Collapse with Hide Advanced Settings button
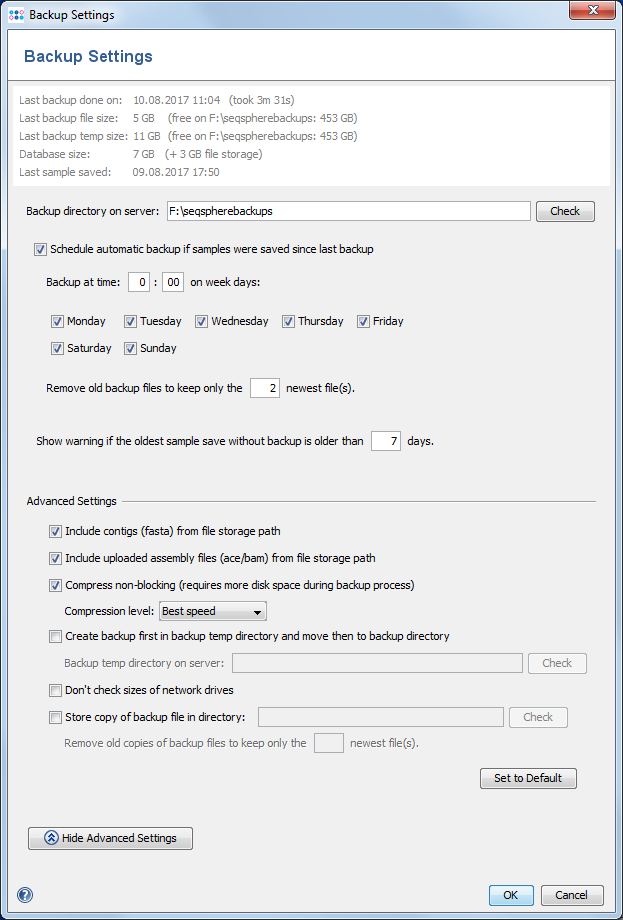 tap(110, 838)
